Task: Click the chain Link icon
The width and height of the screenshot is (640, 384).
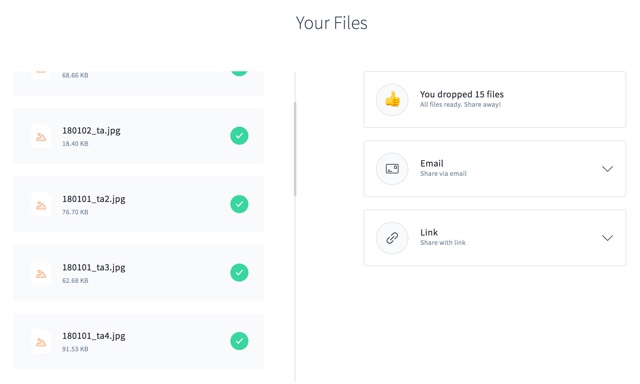Action: click(x=392, y=238)
